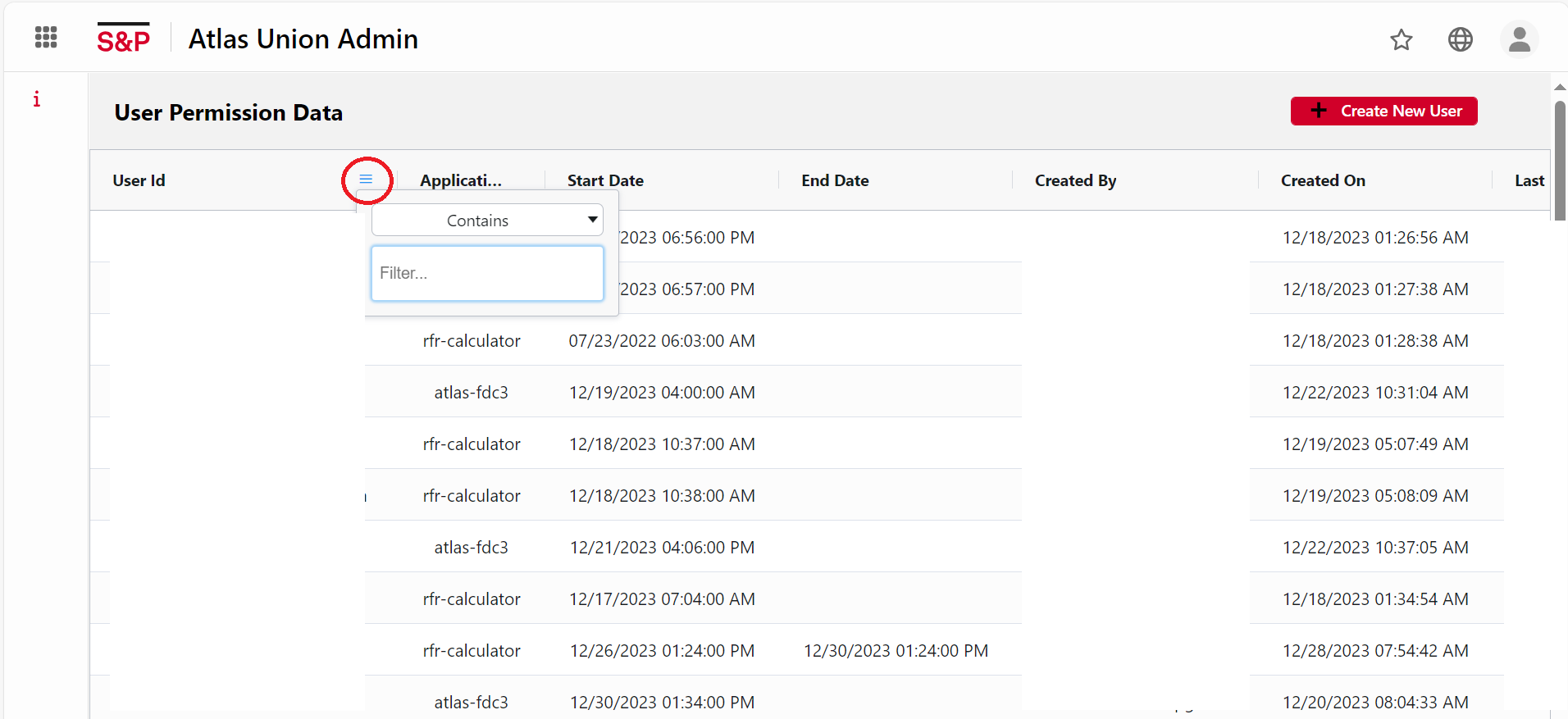Open the Contains filter type dropdown

click(487, 221)
